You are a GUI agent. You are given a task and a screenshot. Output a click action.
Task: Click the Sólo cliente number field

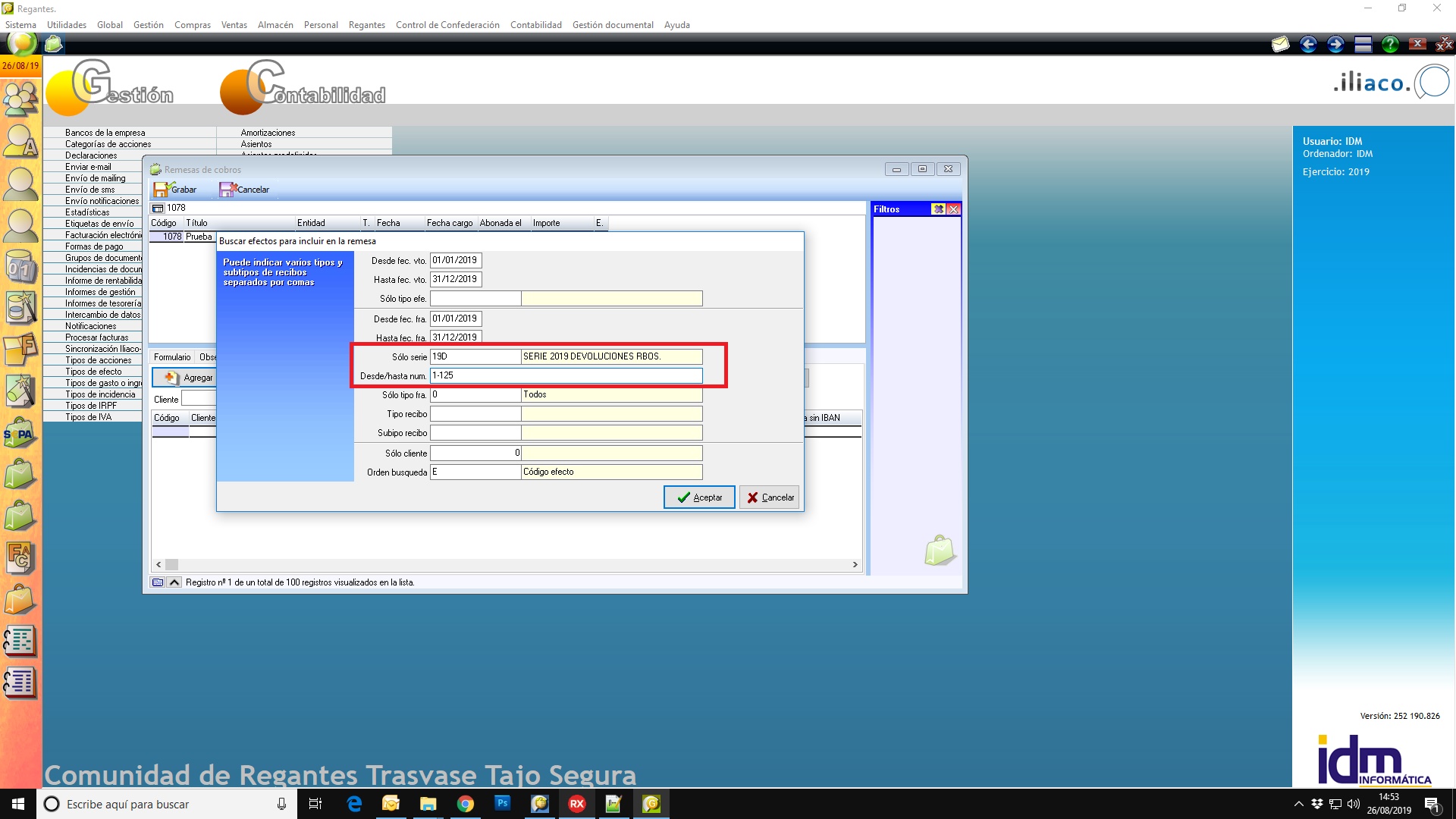[475, 453]
